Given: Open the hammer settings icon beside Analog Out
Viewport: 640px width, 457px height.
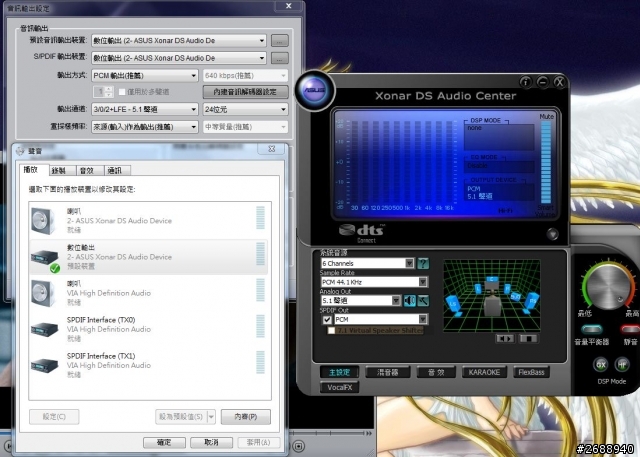Looking at the screenshot, I should 423,301.
